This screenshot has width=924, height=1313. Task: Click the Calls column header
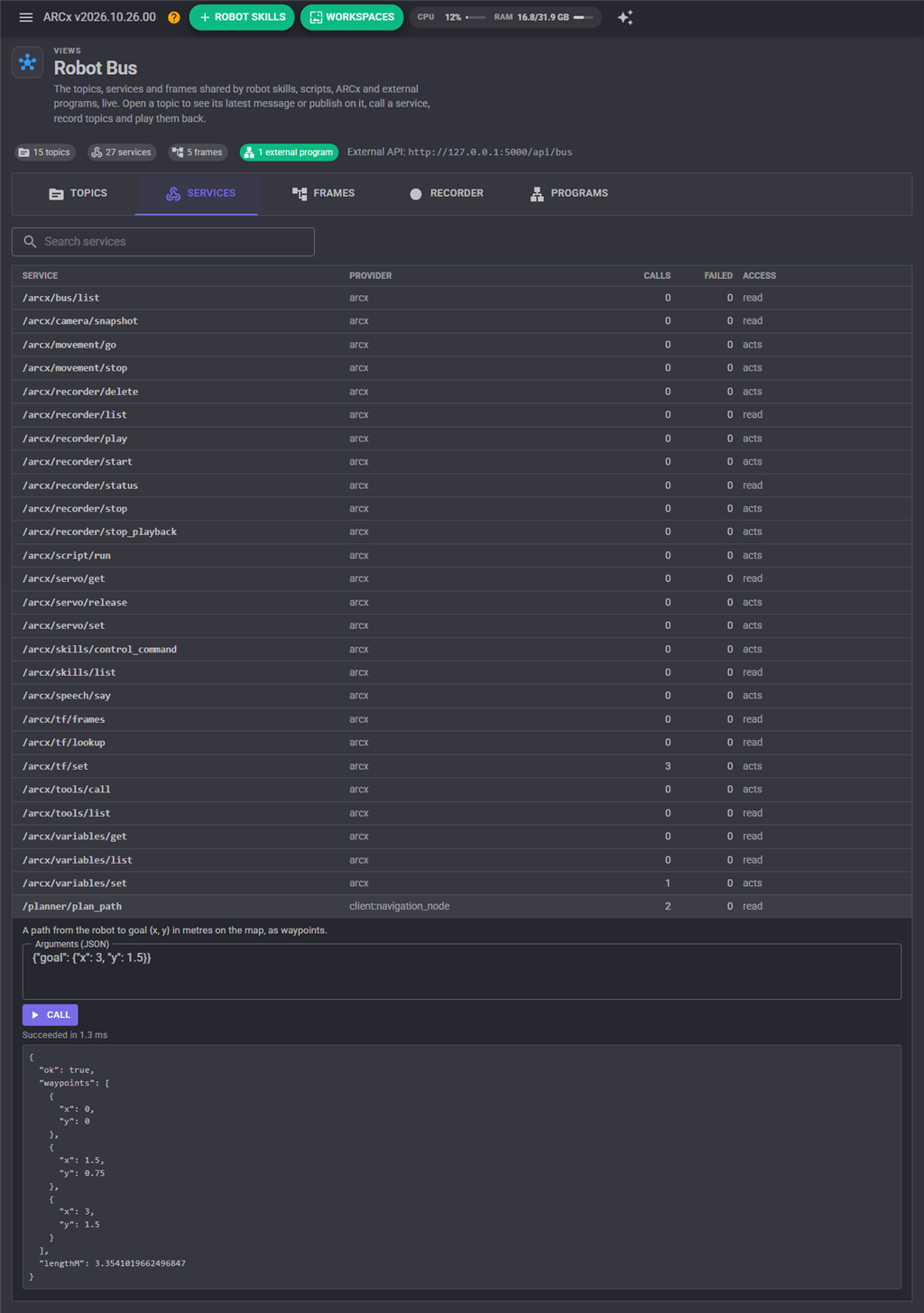pyautogui.click(x=657, y=276)
